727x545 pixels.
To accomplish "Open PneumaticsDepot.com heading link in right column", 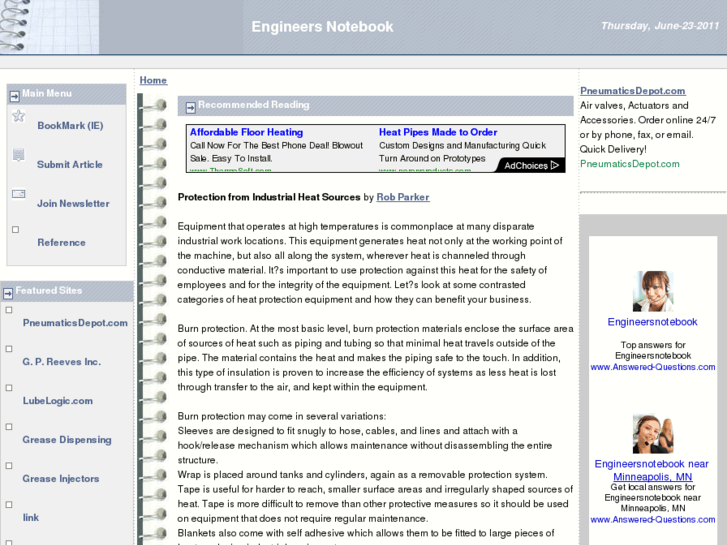I will (x=632, y=91).
